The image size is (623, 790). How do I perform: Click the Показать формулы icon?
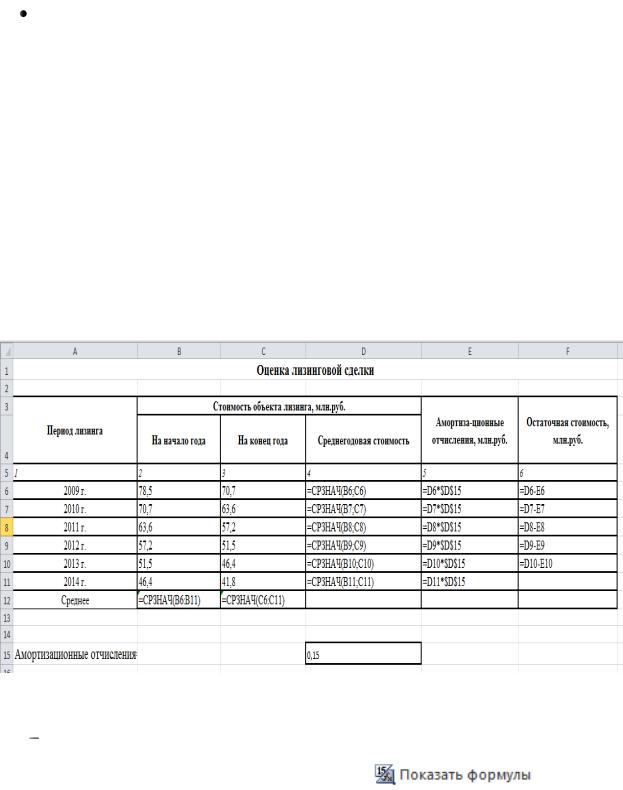click(x=384, y=774)
